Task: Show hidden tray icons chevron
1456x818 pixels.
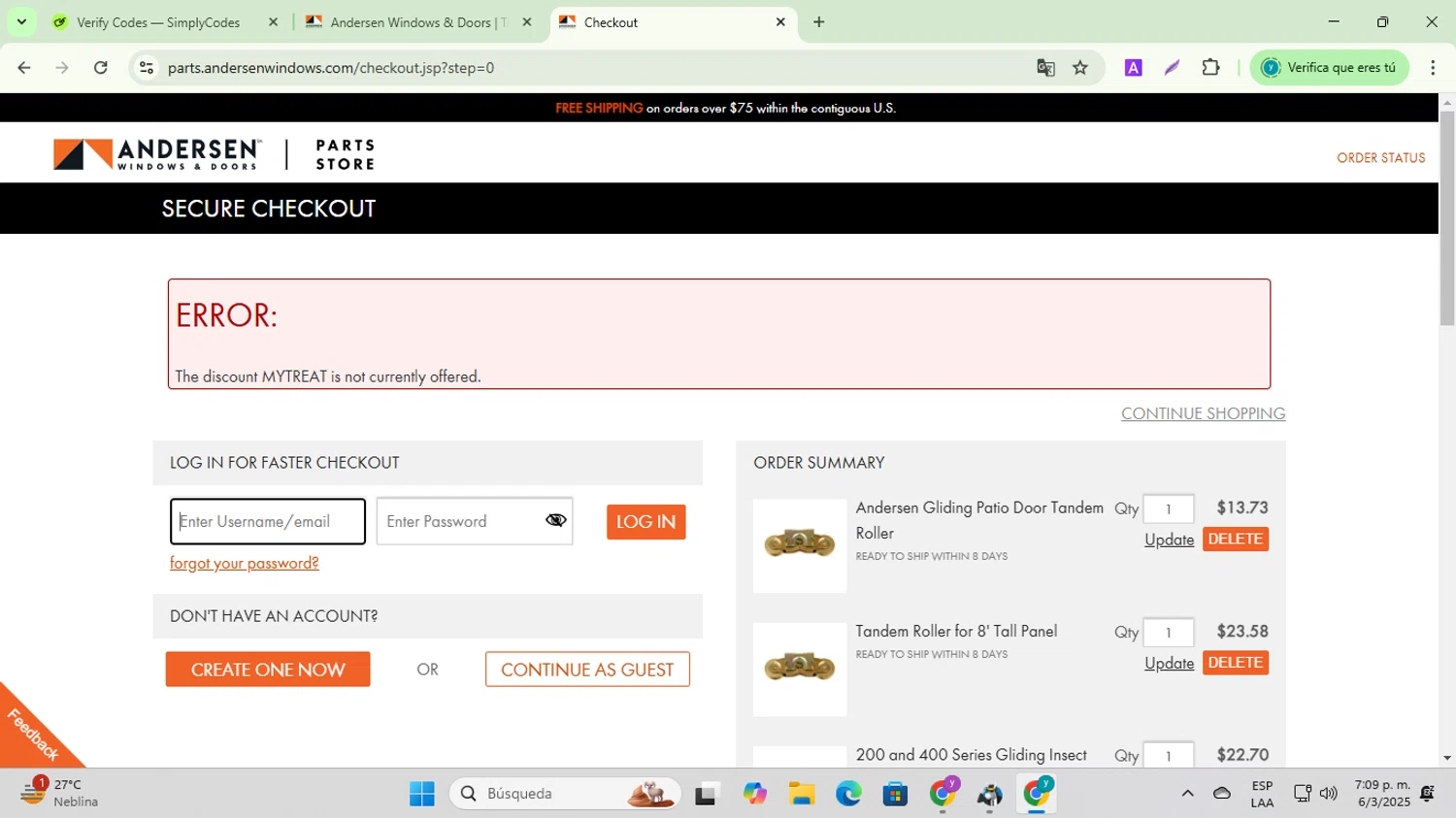Action: (1187, 794)
